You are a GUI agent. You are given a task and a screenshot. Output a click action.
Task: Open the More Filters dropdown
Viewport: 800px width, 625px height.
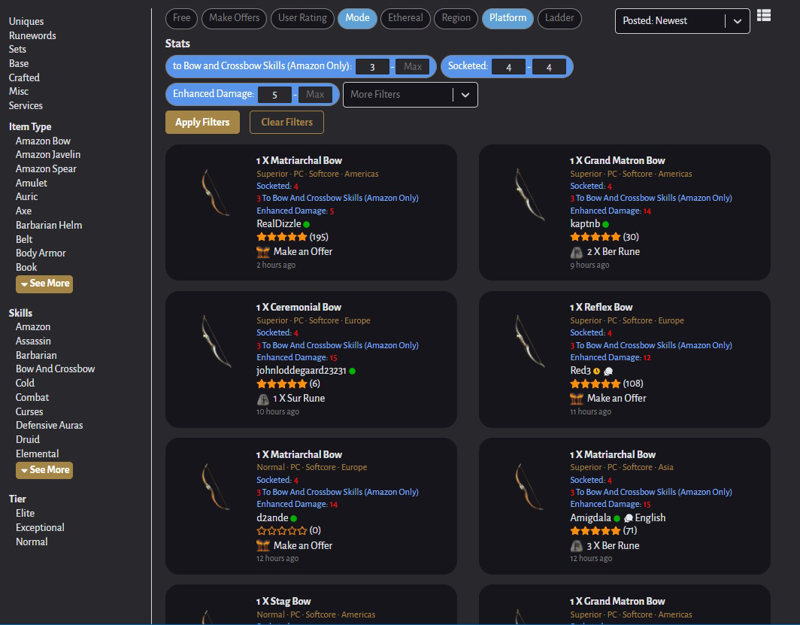point(410,94)
